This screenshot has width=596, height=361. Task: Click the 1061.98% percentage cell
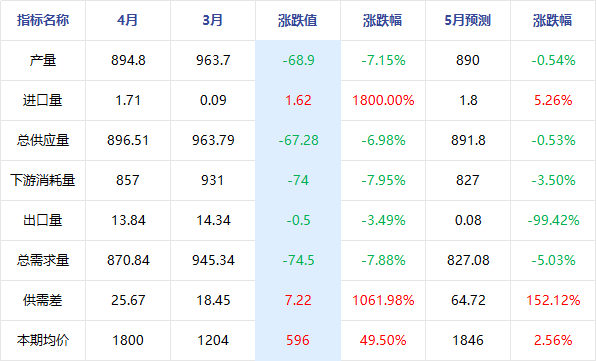[383, 301]
